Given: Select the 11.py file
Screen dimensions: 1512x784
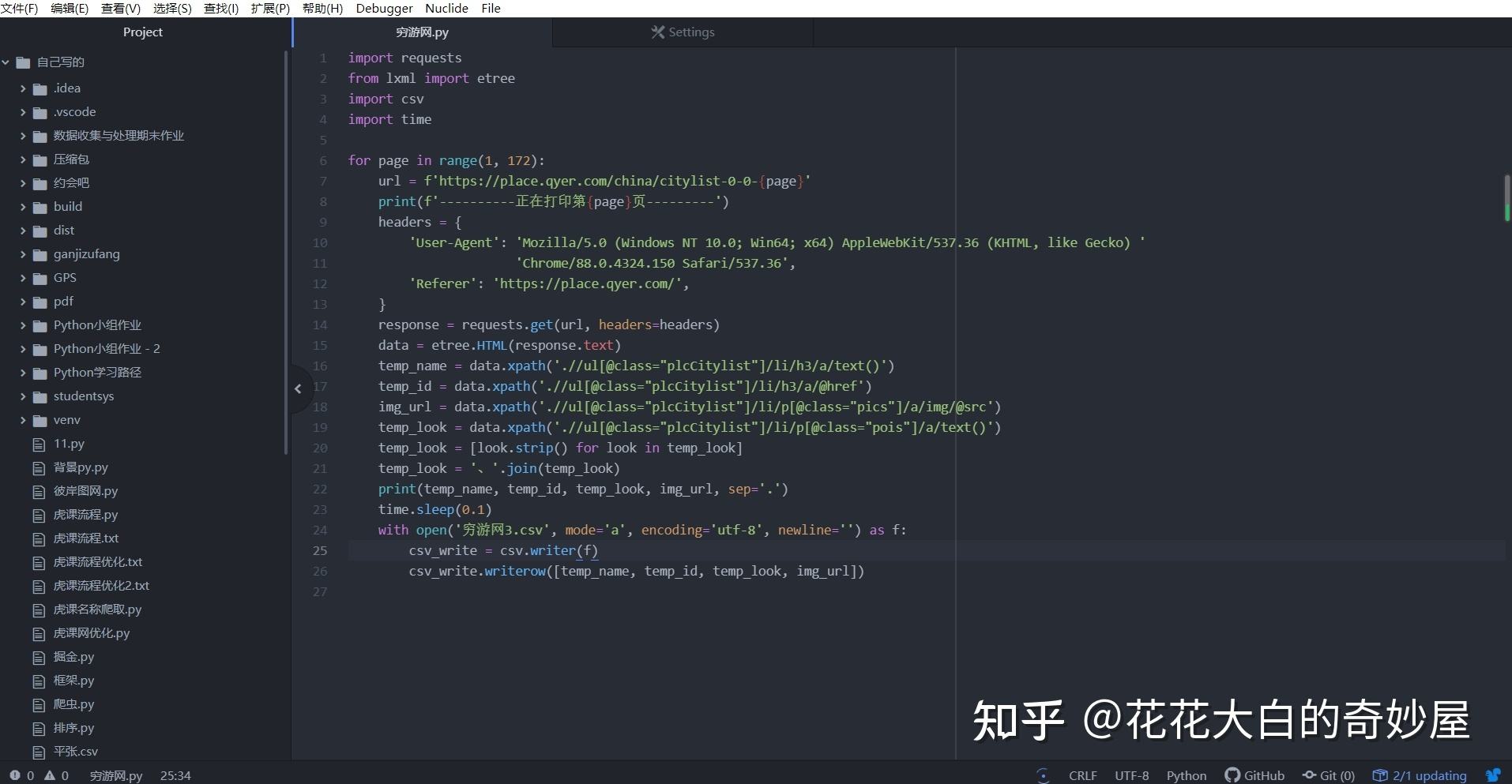Looking at the screenshot, I should click(x=69, y=444).
